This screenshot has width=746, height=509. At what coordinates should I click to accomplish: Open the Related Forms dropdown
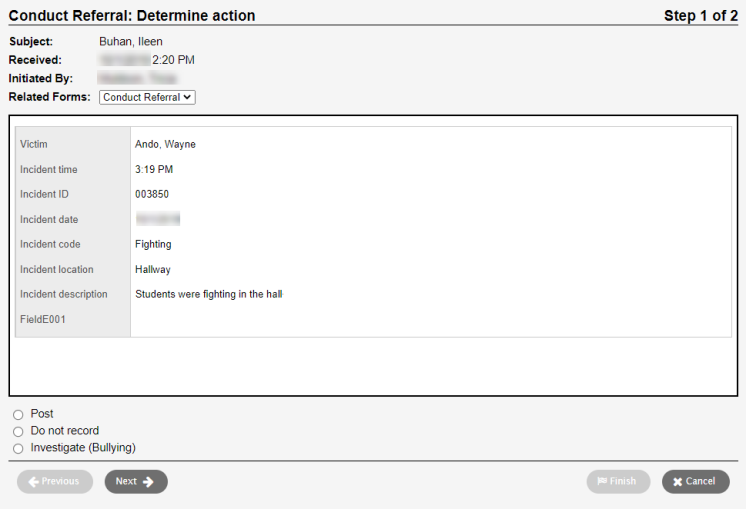pos(147,98)
